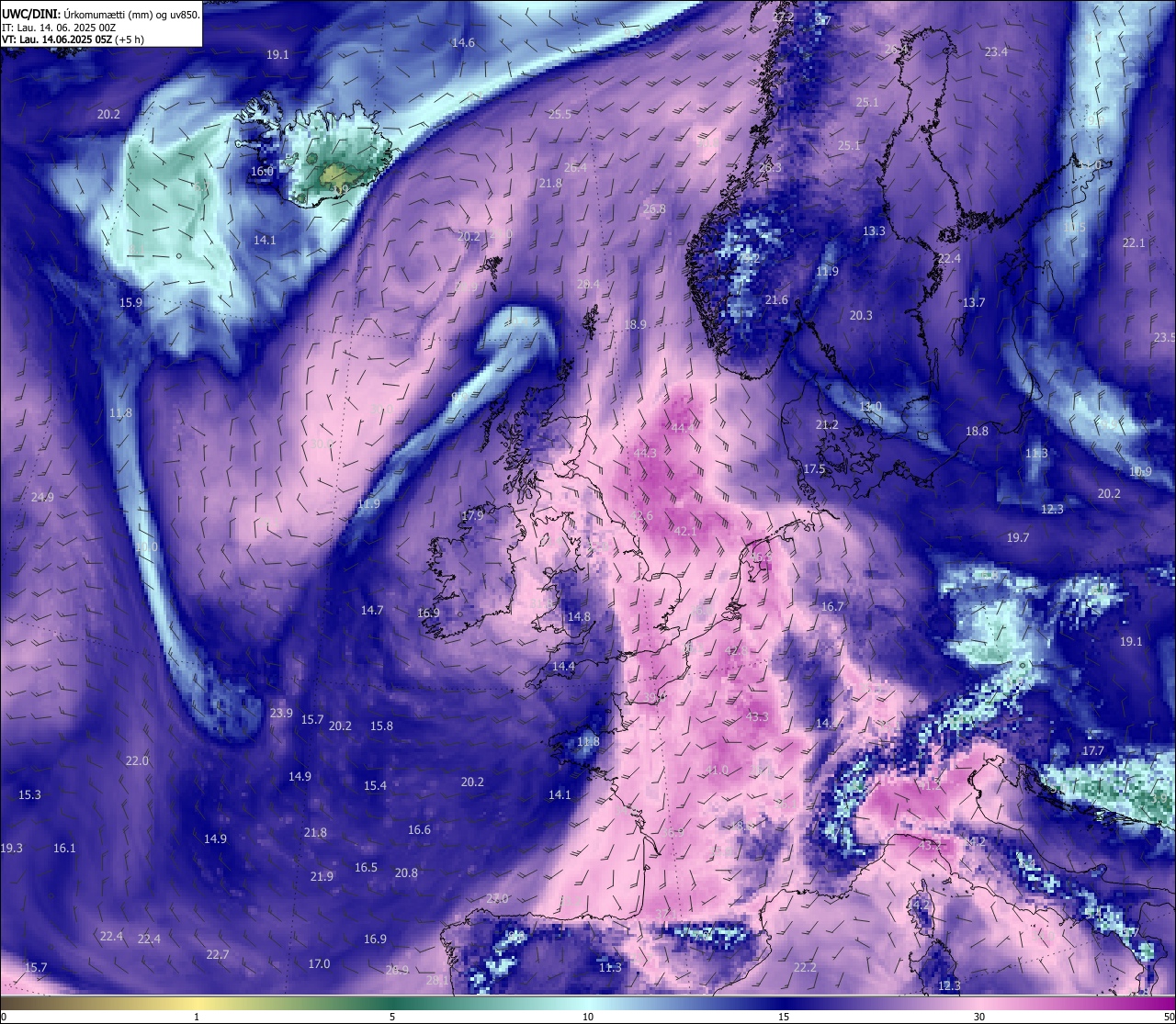Click the 23.9 value label
Viewport: 1176px width, 1024px height.
[x=281, y=713]
